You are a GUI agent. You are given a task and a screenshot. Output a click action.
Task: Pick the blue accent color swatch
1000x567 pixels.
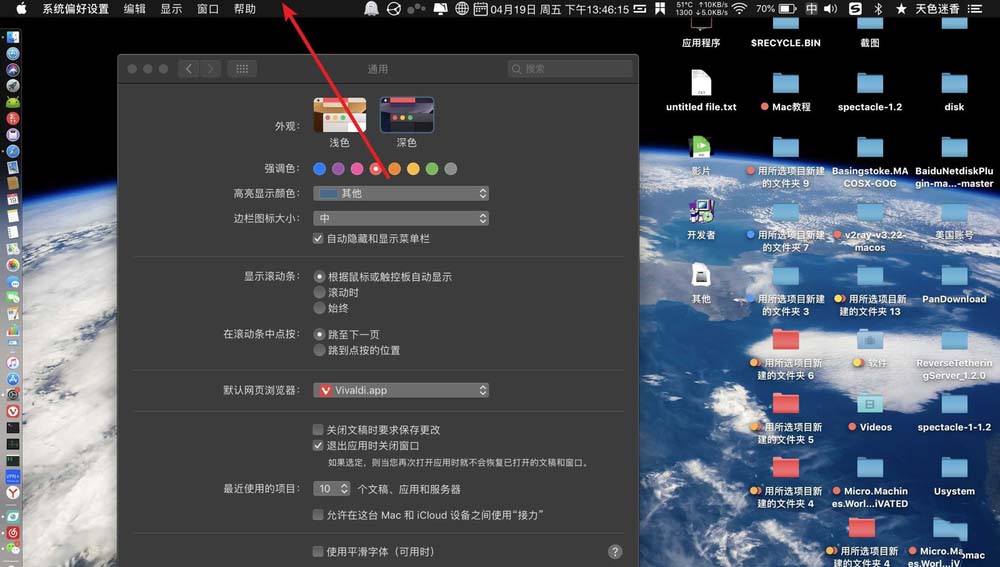pos(319,169)
